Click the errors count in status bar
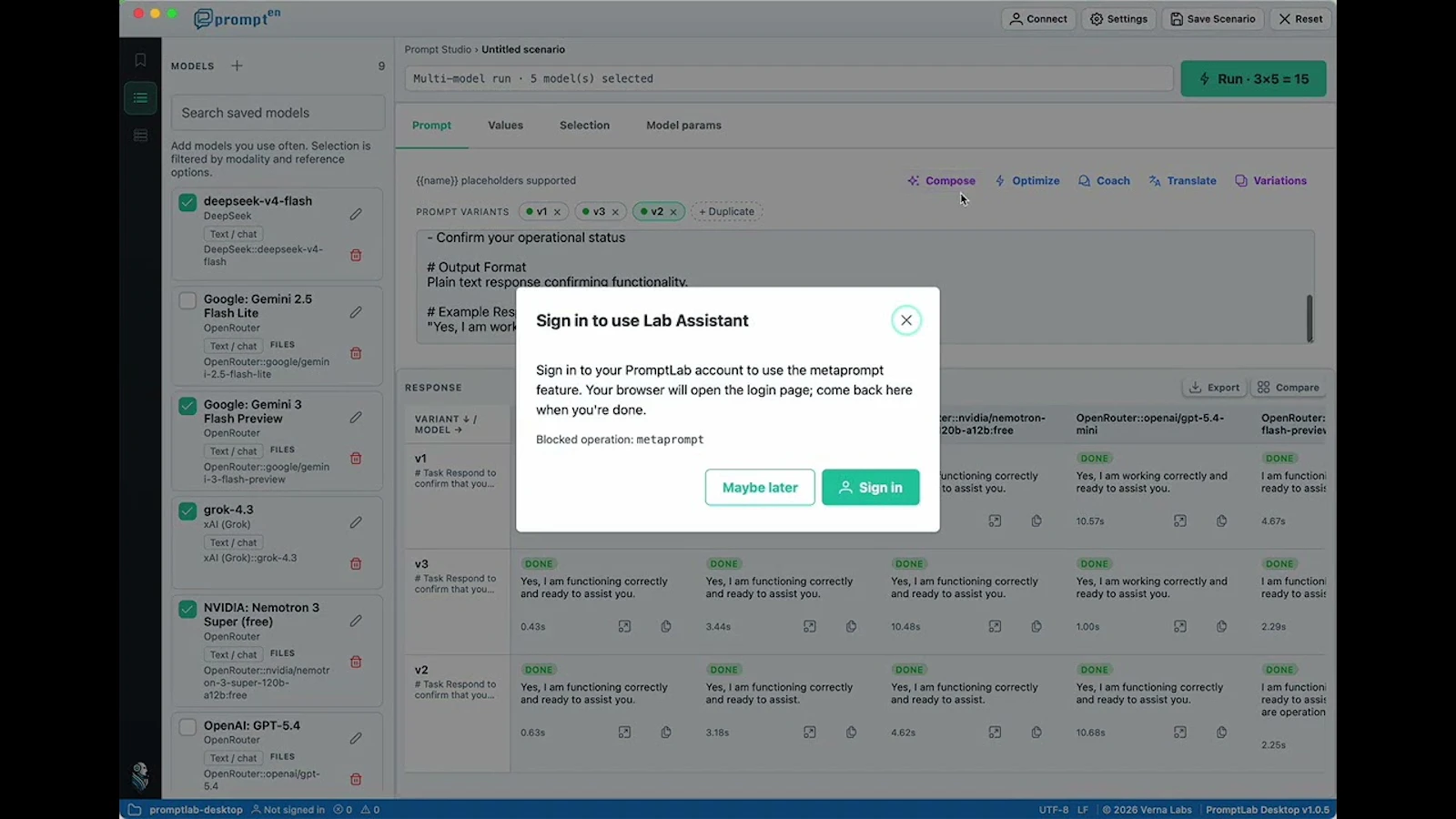The width and height of the screenshot is (1456, 819). [343, 810]
